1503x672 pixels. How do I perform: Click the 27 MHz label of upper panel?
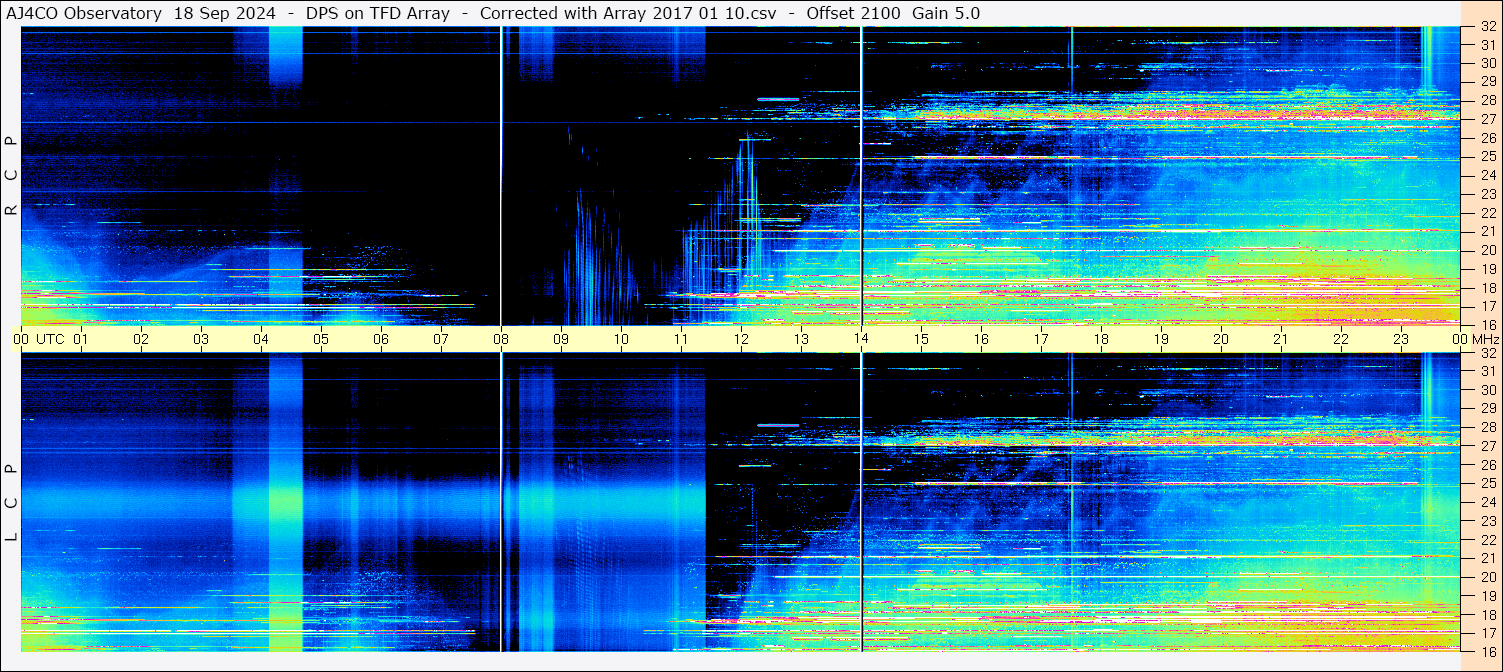point(1487,119)
